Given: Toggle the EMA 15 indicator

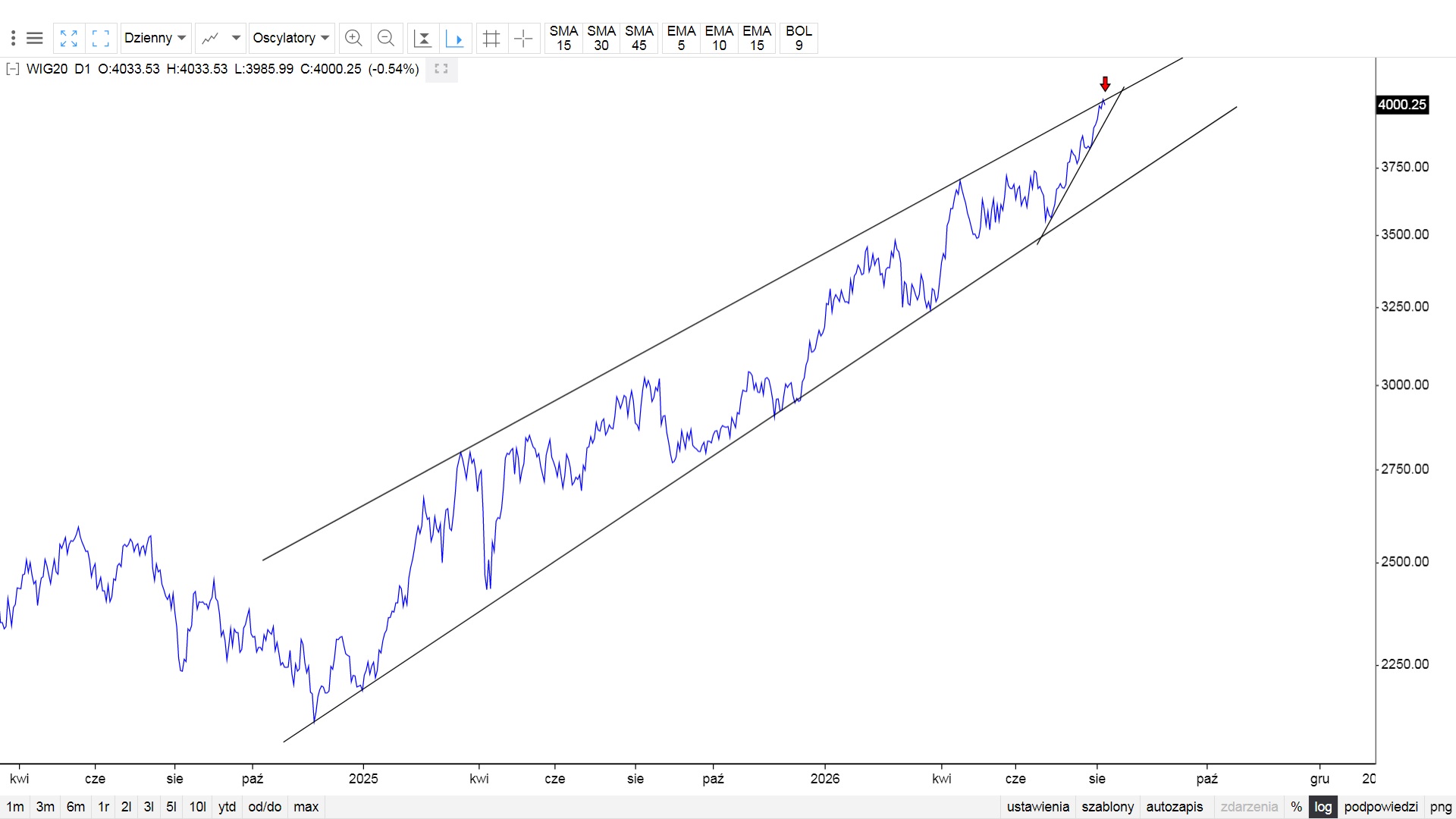Looking at the screenshot, I should click(757, 38).
